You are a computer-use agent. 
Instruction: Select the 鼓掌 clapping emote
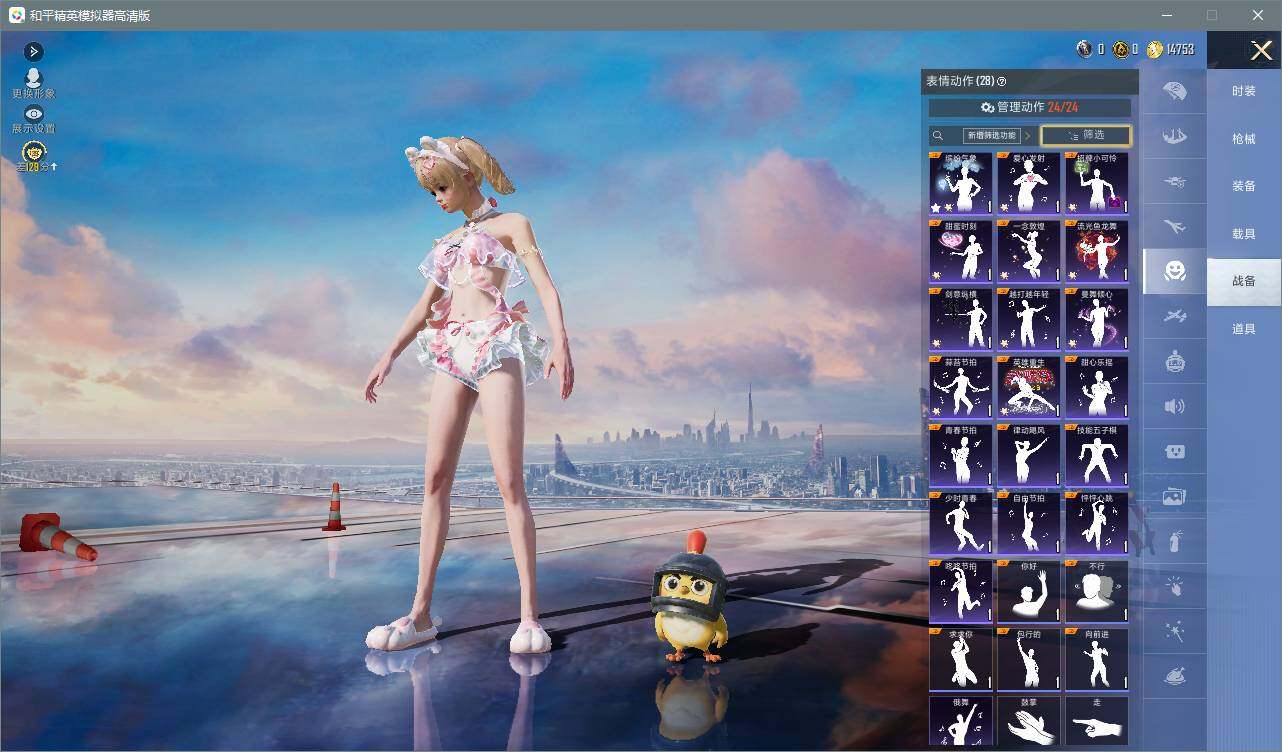coord(1028,720)
